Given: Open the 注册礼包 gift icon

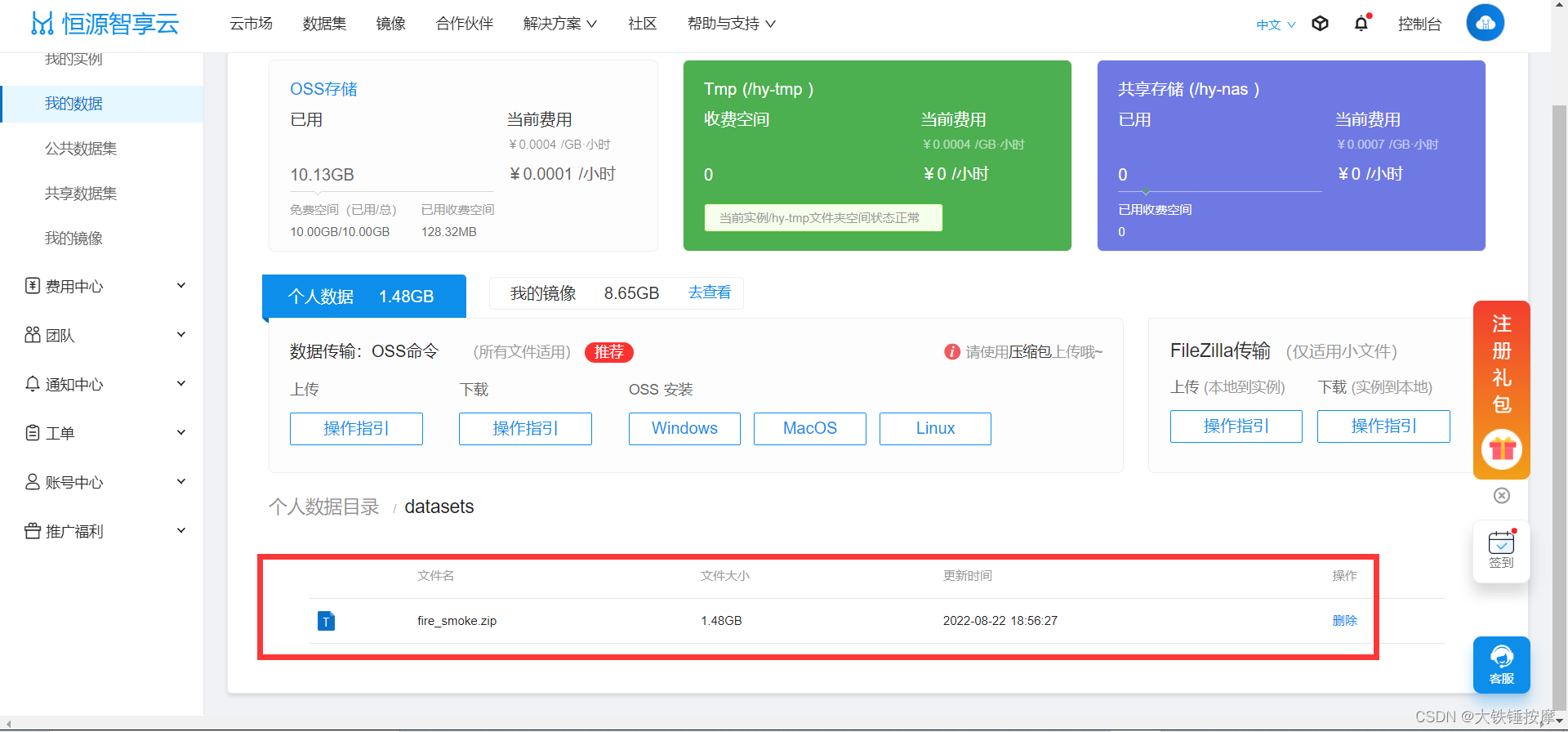Looking at the screenshot, I should pos(1502,449).
